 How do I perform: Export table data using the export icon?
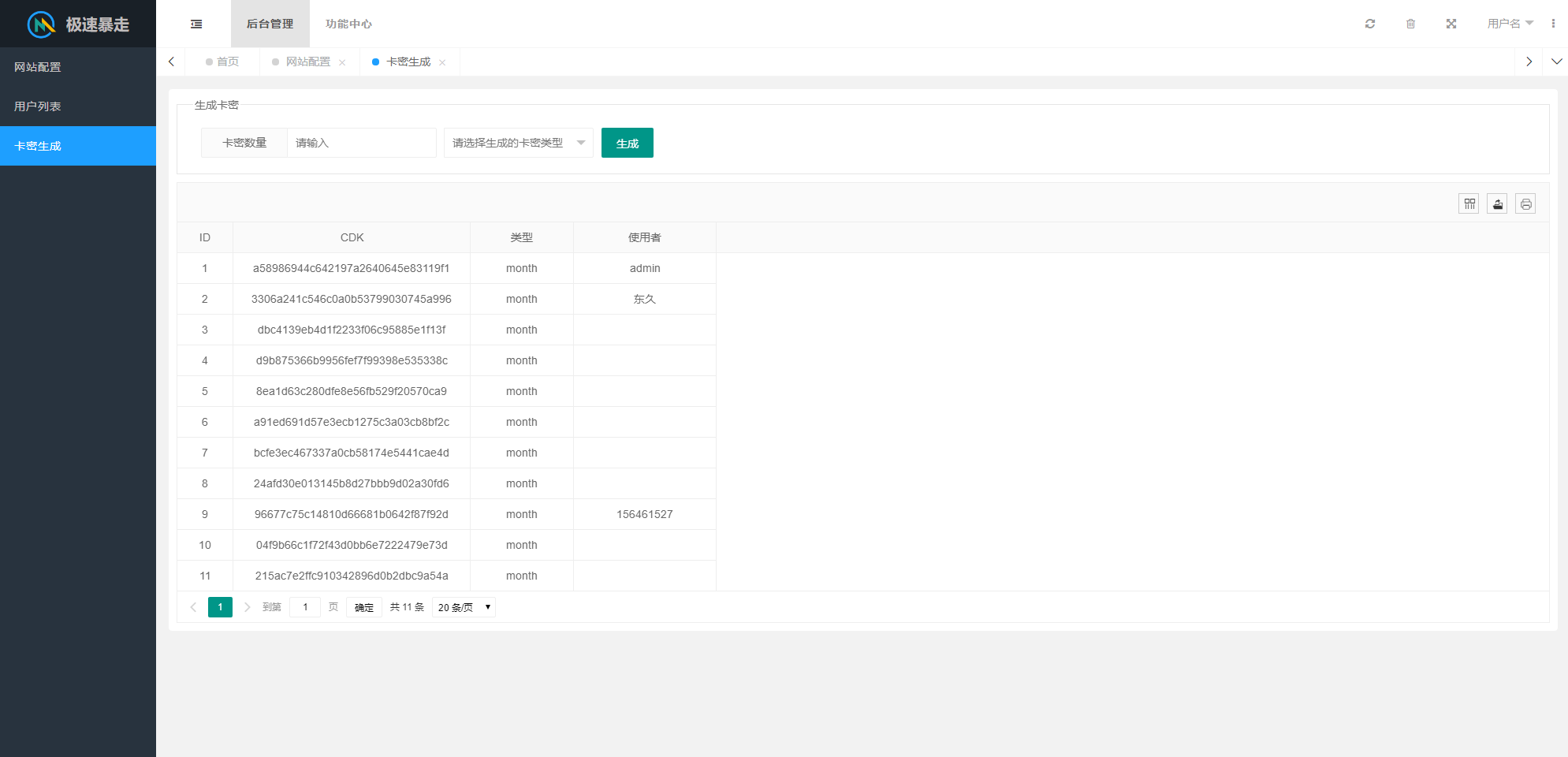coord(1497,203)
